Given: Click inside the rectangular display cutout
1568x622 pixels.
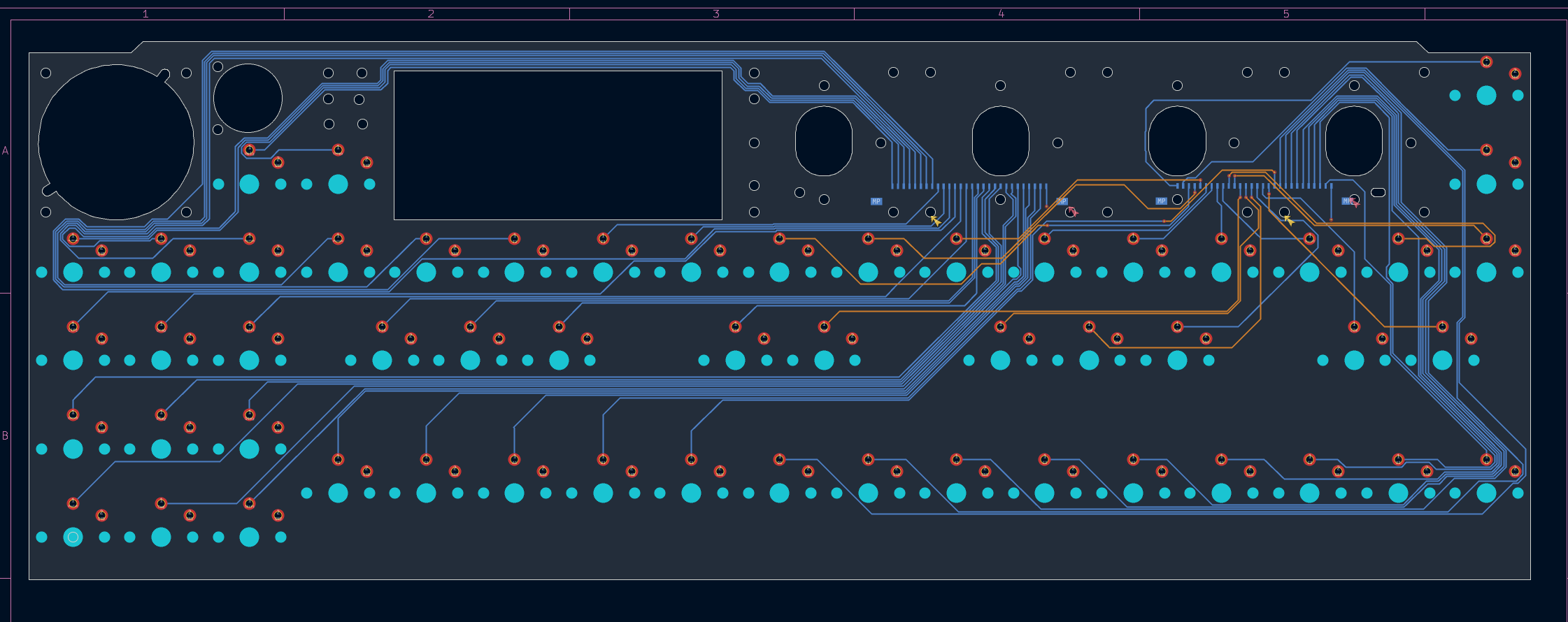Looking at the screenshot, I should [557, 145].
